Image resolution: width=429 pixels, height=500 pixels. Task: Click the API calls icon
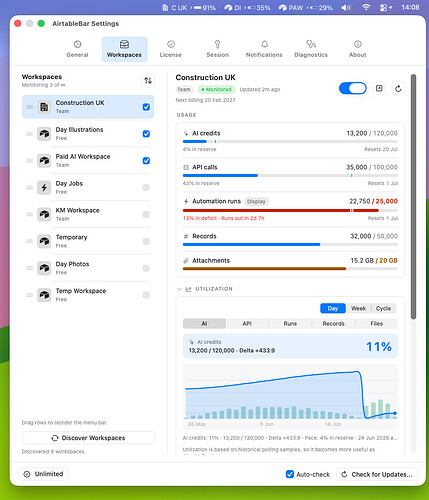(x=186, y=167)
